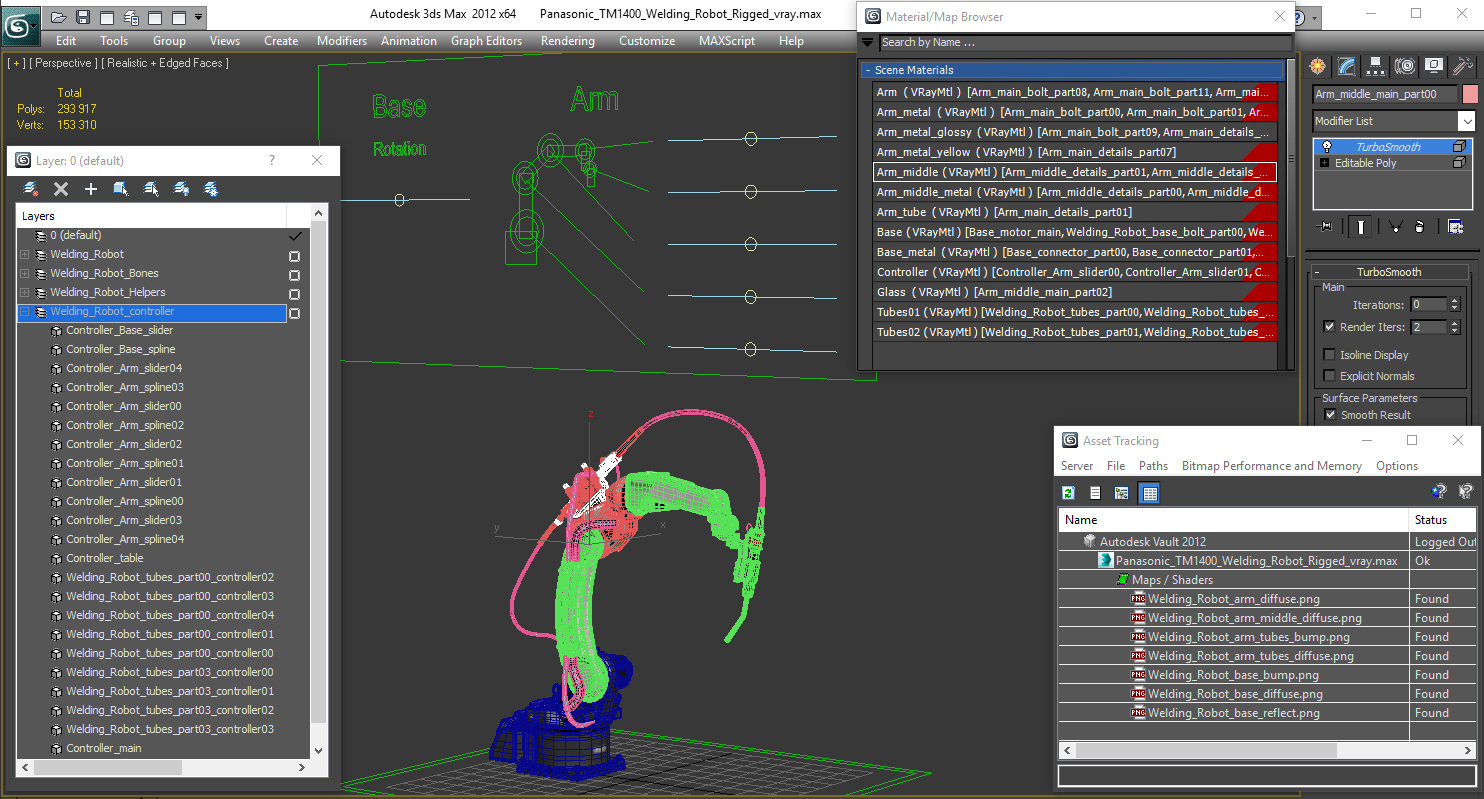This screenshot has height=799, width=1484.
Task: Toggle Render Iters checkbox
Action: (1329, 327)
